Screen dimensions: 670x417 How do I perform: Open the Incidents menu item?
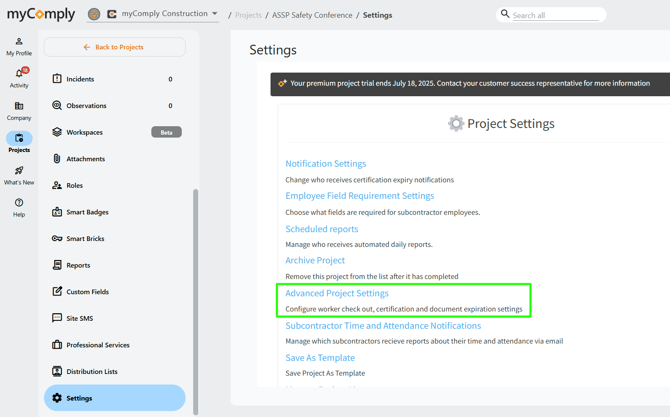click(x=80, y=79)
